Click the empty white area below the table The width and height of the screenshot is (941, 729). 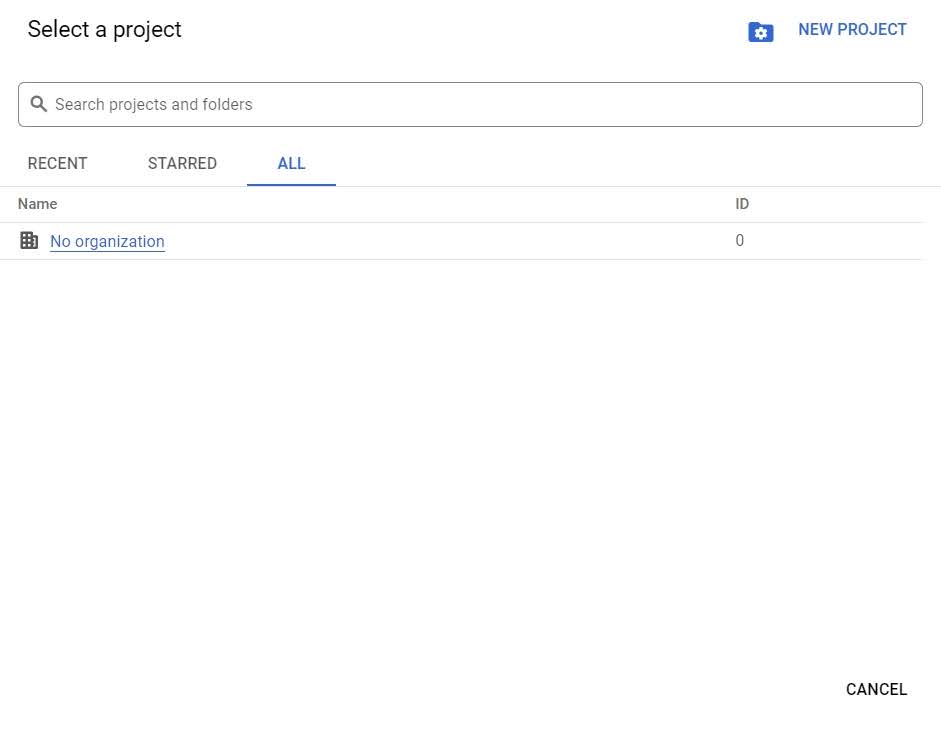pos(470,456)
